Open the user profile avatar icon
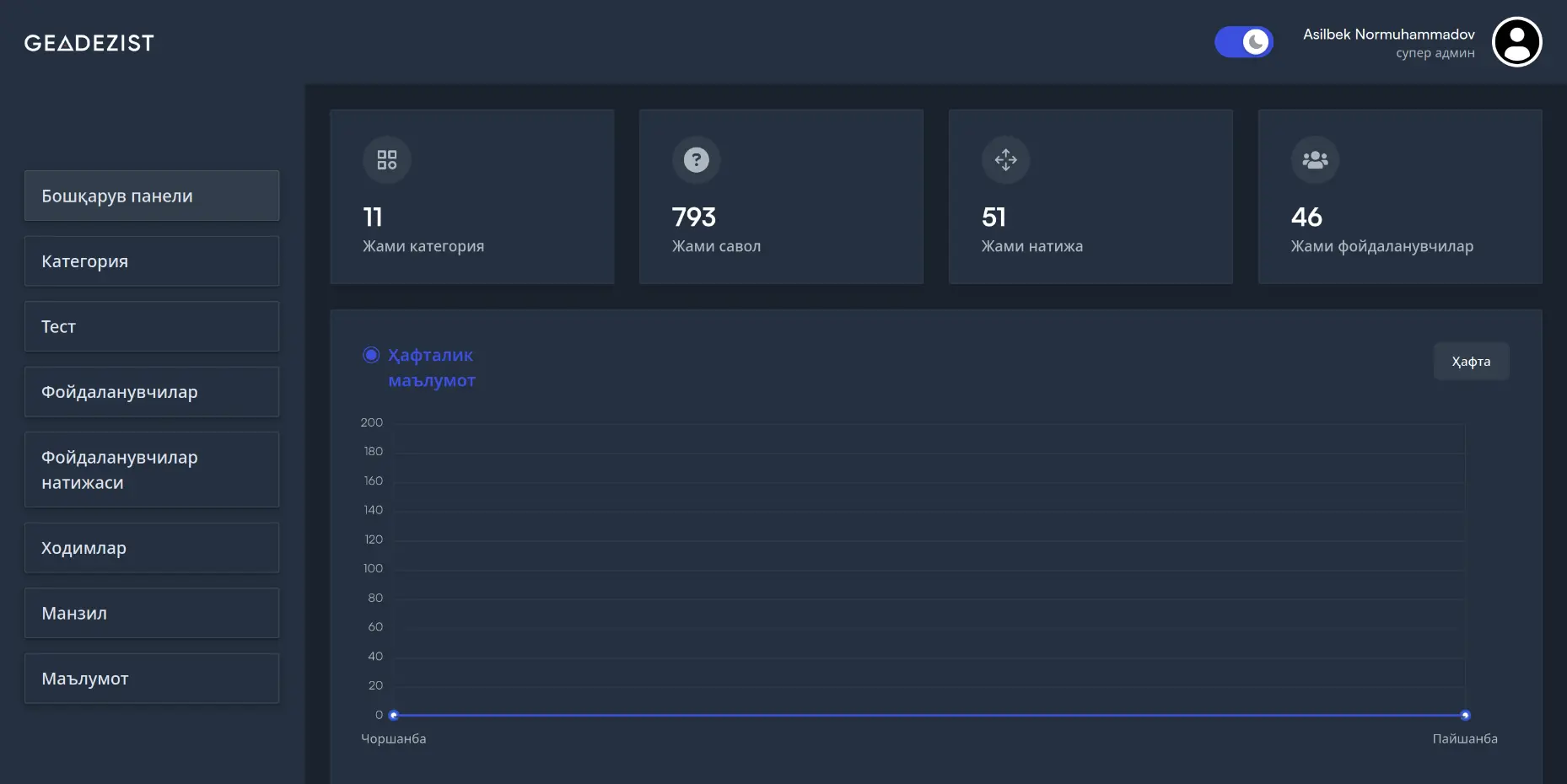1567x784 pixels. (1516, 42)
